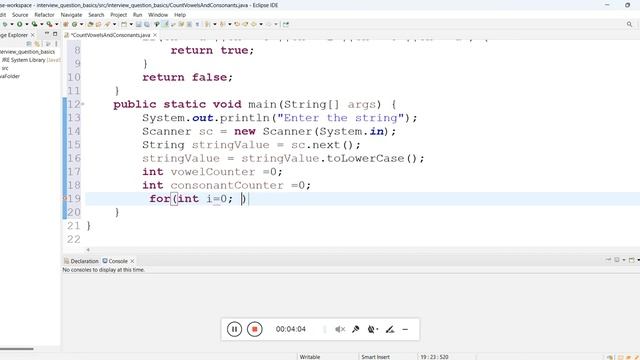Image resolution: width=640 pixels, height=360 pixels.
Task: Open the Run button dropdown arrow
Action: coord(27,24)
